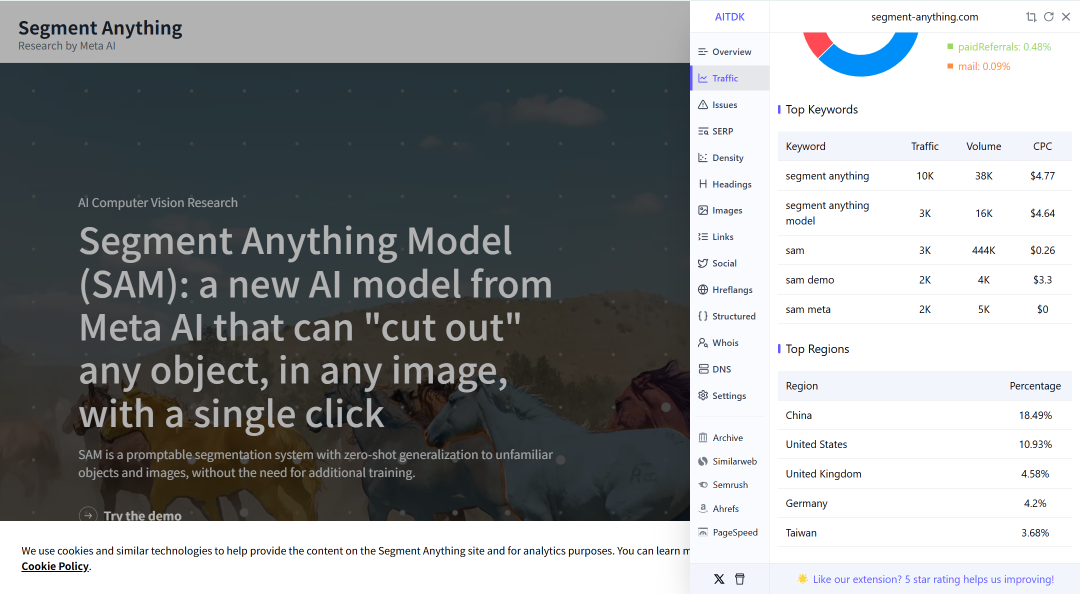The width and height of the screenshot is (1080, 594).
Task: Click the Hreflangs globe icon
Action: [703, 289]
